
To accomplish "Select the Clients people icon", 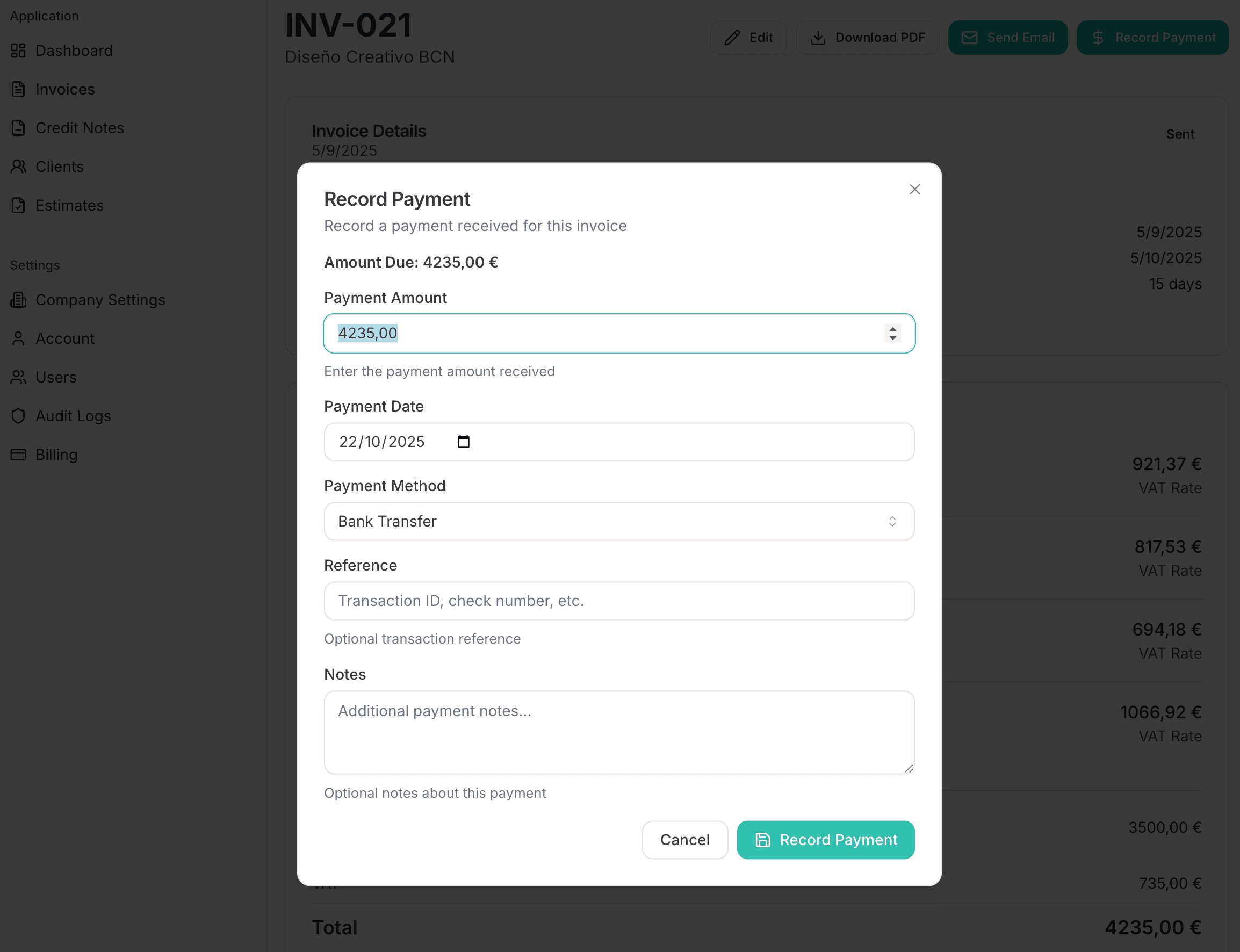I will click(18, 167).
